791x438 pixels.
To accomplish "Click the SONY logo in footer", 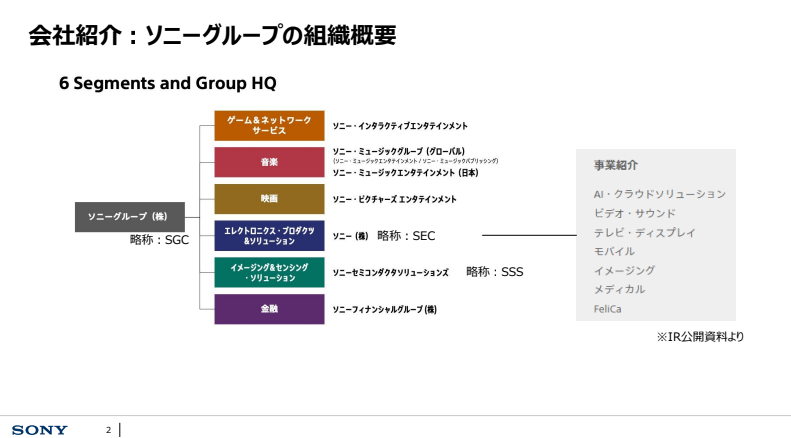I will (x=39, y=430).
